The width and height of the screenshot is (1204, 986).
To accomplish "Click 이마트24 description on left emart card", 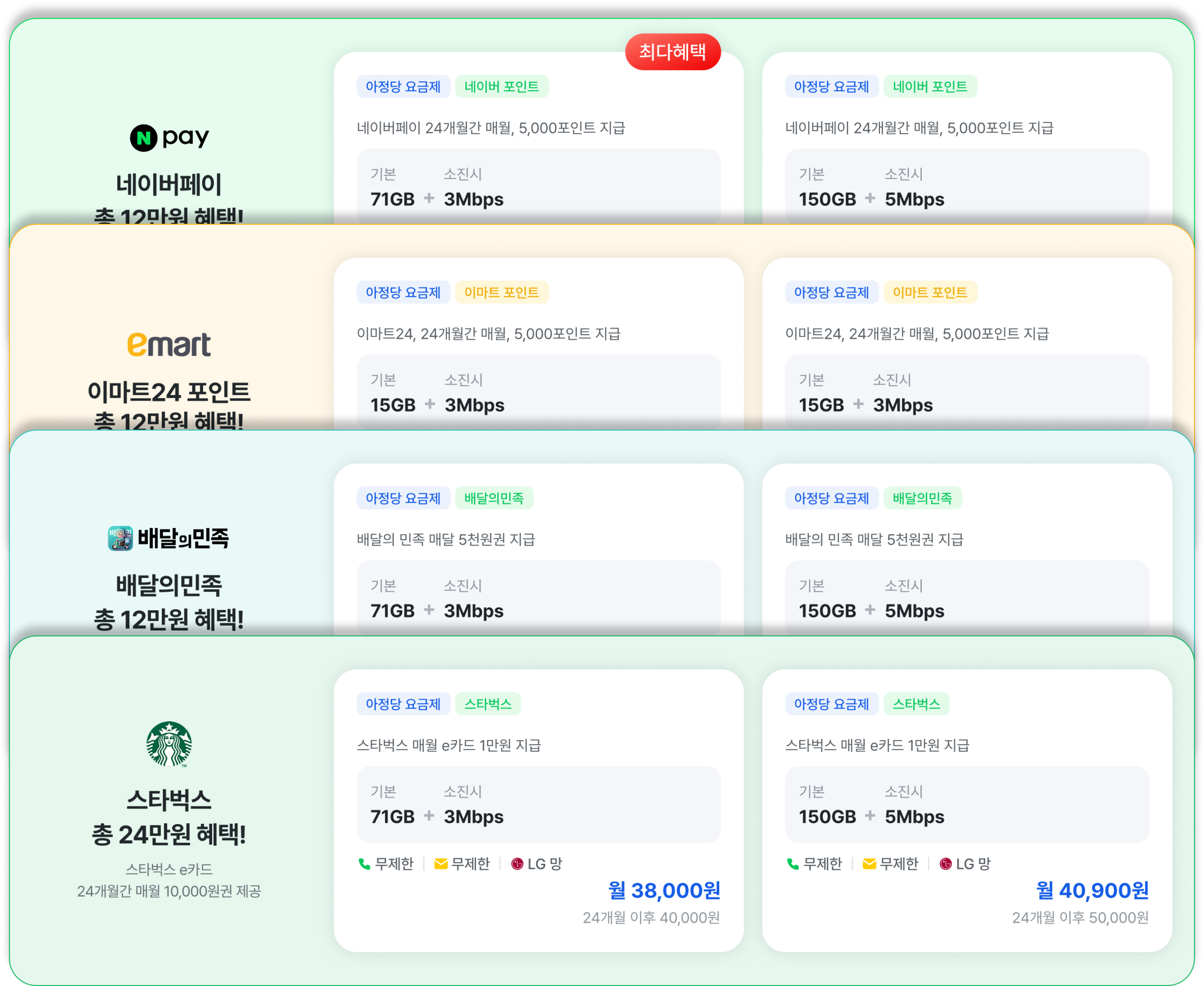I will coord(489,333).
